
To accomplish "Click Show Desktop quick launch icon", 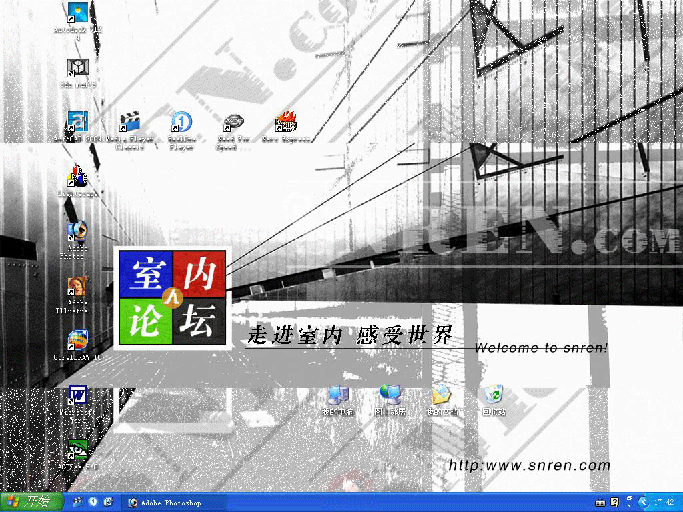I will click(78, 502).
